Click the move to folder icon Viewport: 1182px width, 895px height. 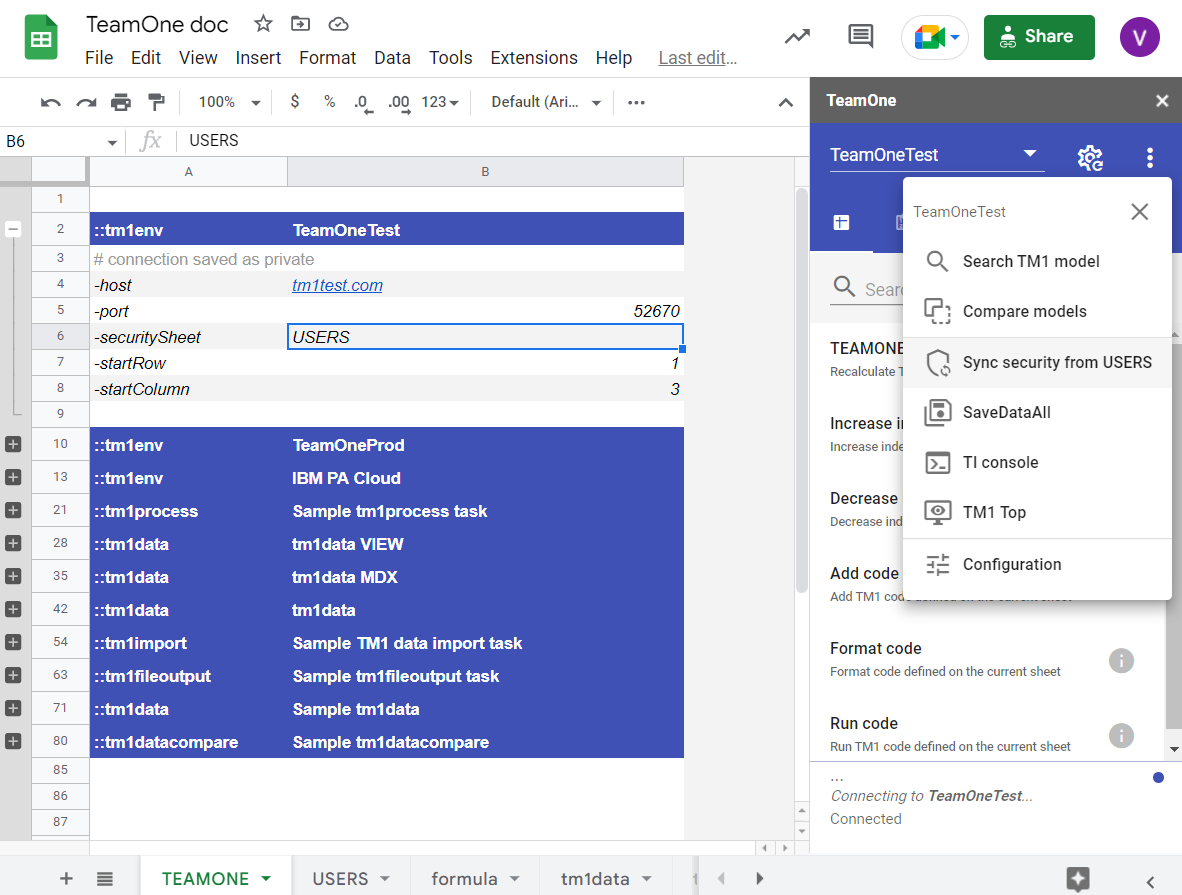coord(300,24)
